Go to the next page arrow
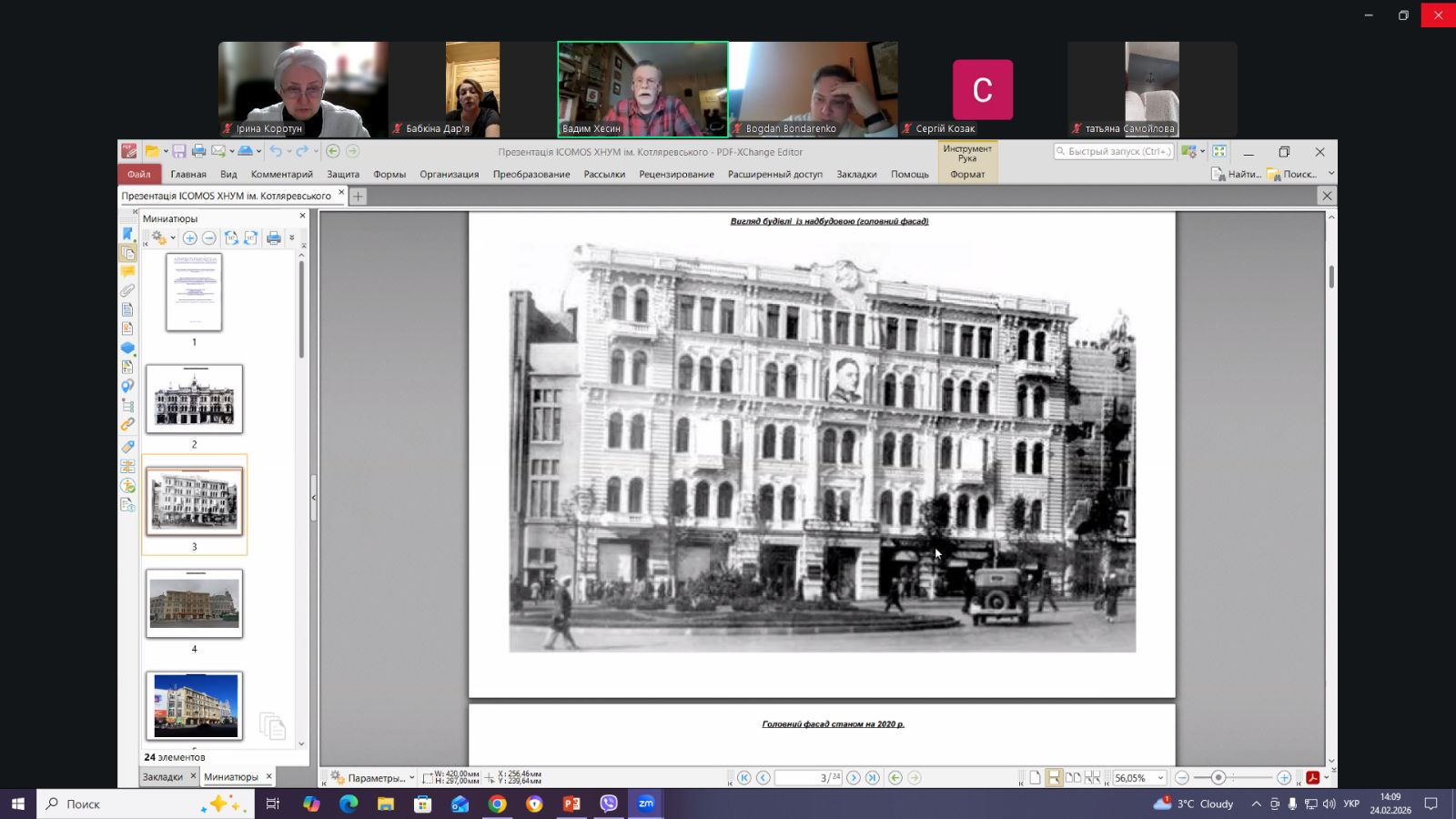The height and width of the screenshot is (819, 1456). (x=854, y=777)
